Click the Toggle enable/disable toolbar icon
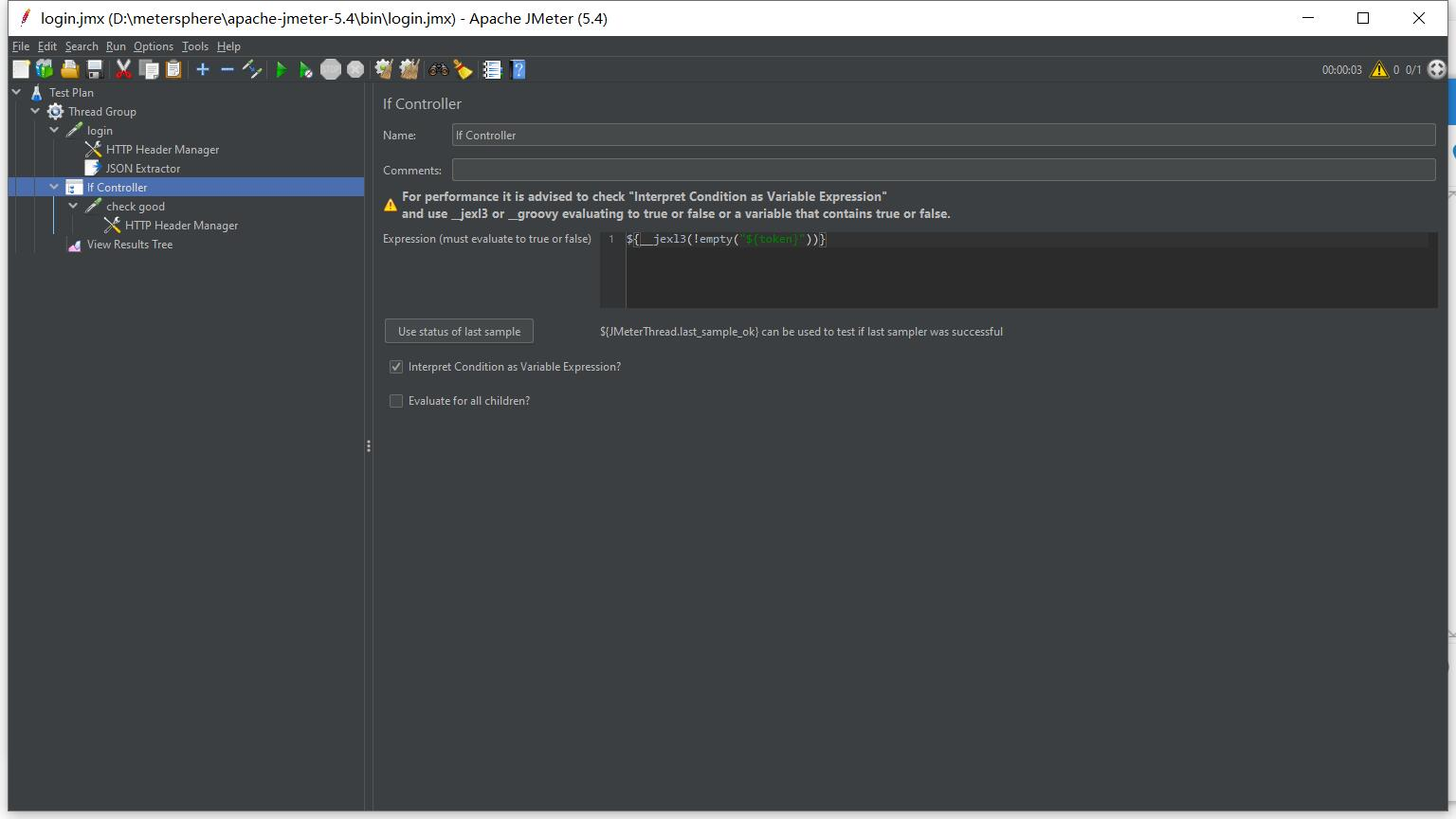The height and width of the screenshot is (819, 1456). [x=252, y=69]
